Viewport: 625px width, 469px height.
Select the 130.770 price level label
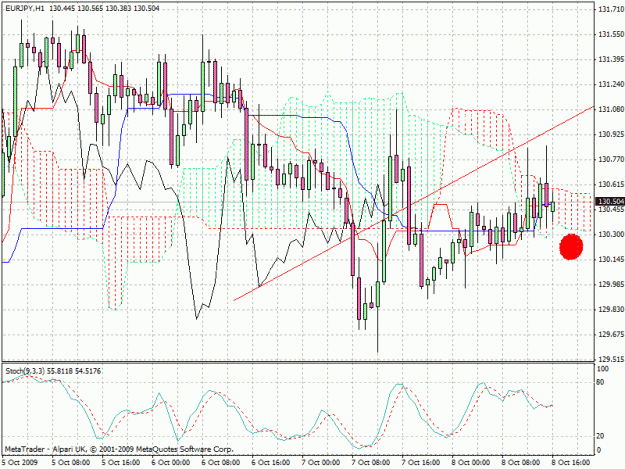click(611, 159)
